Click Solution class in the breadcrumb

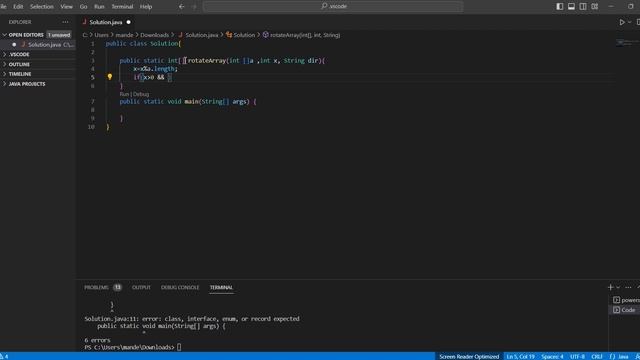tap(244, 35)
